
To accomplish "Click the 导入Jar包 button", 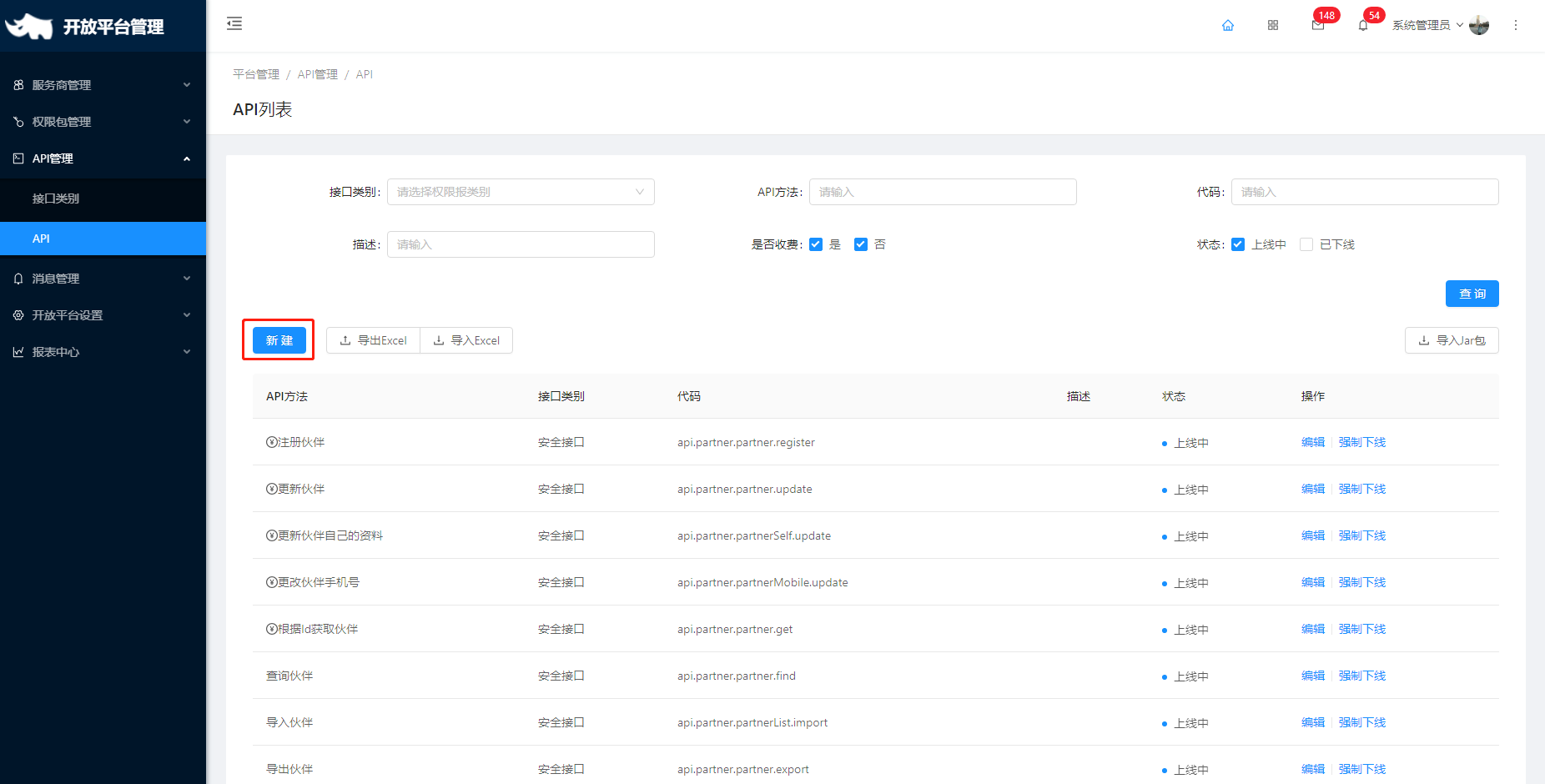I will tap(1452, 340).
